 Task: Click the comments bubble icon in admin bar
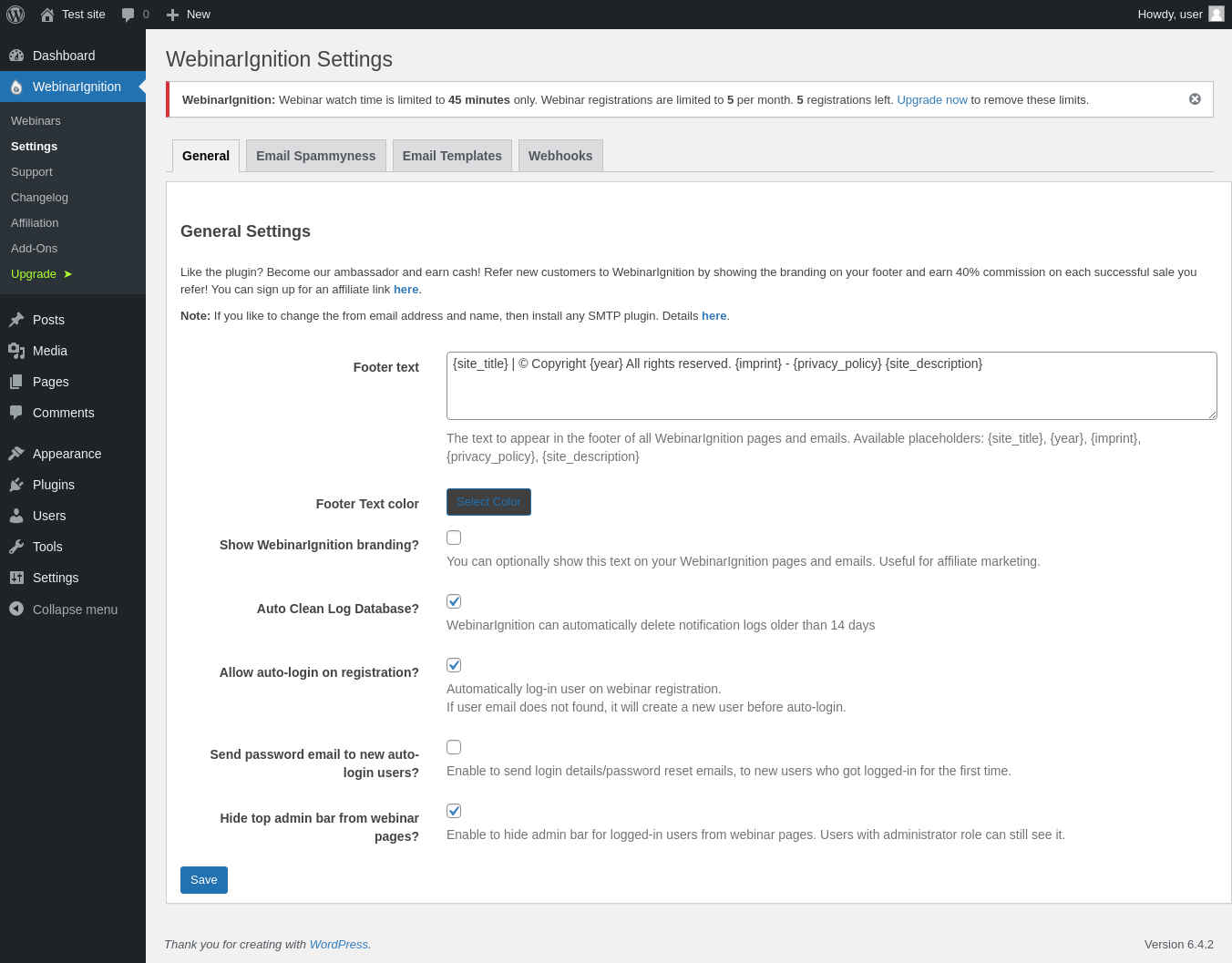(128, 15)
